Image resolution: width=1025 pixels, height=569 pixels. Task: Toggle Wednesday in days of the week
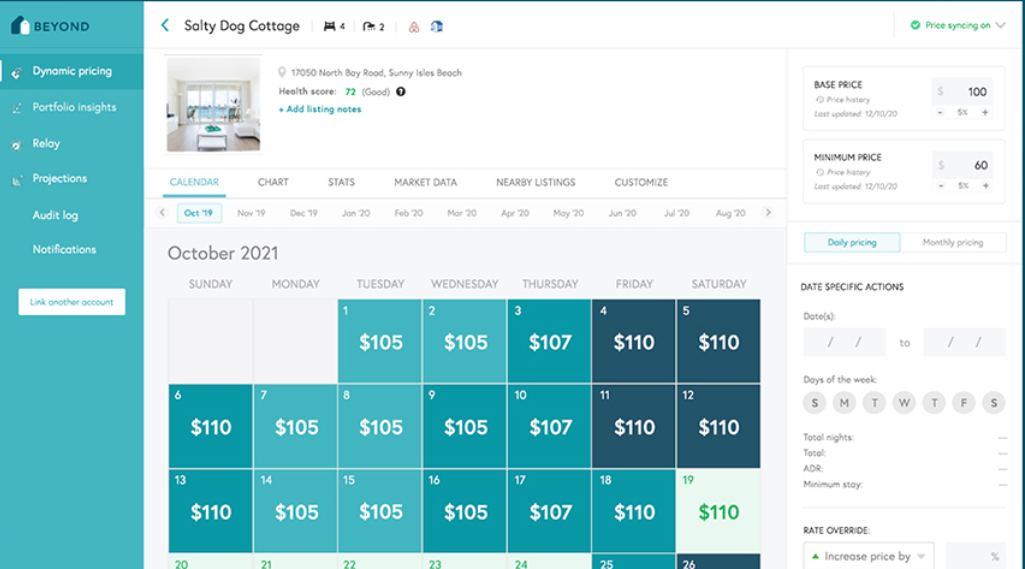click(x=904, y=403)
